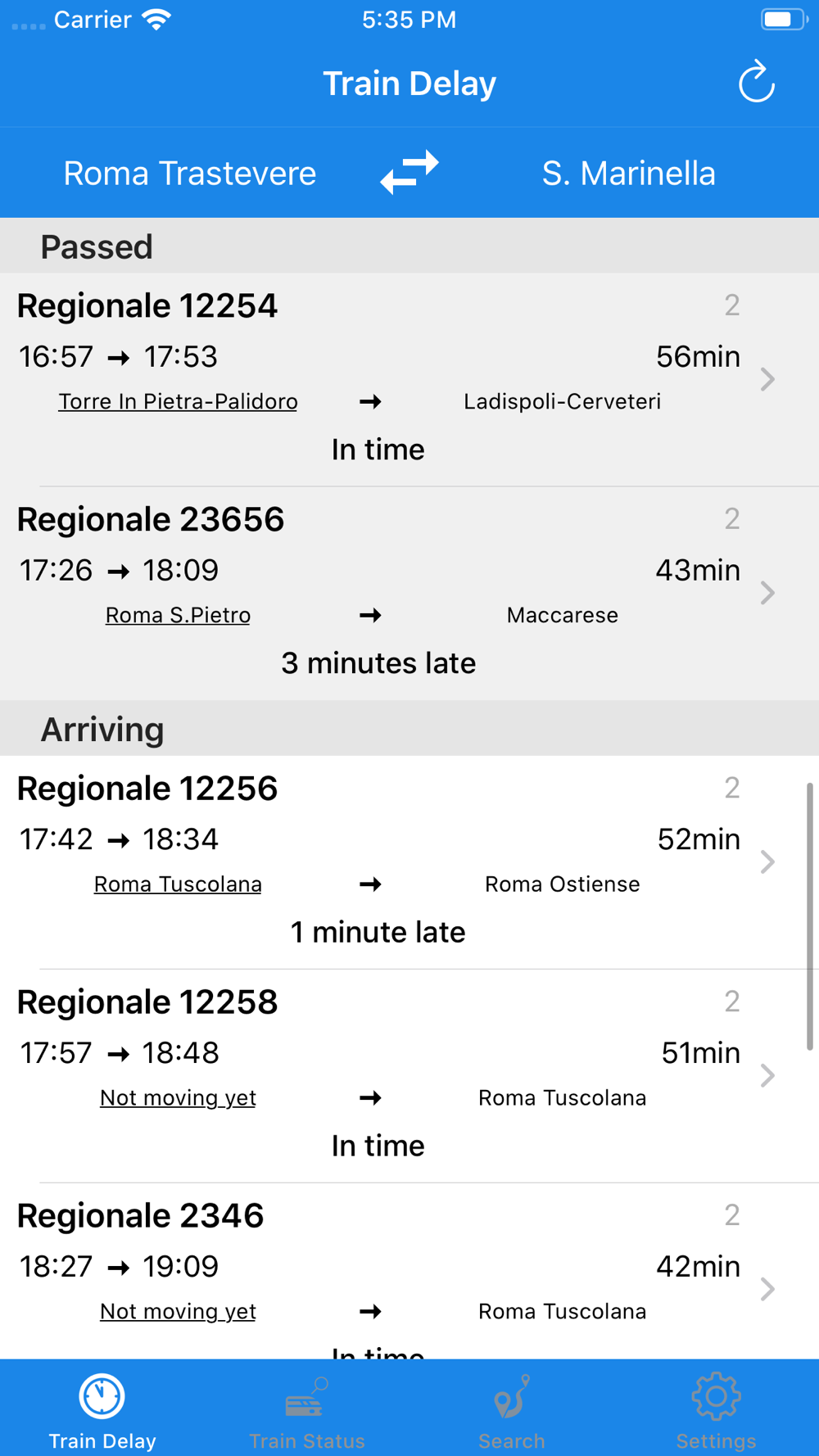Select the Regionale 12256 train title
This screenshot has height=1456, width=819.
(x=147, y=789)
